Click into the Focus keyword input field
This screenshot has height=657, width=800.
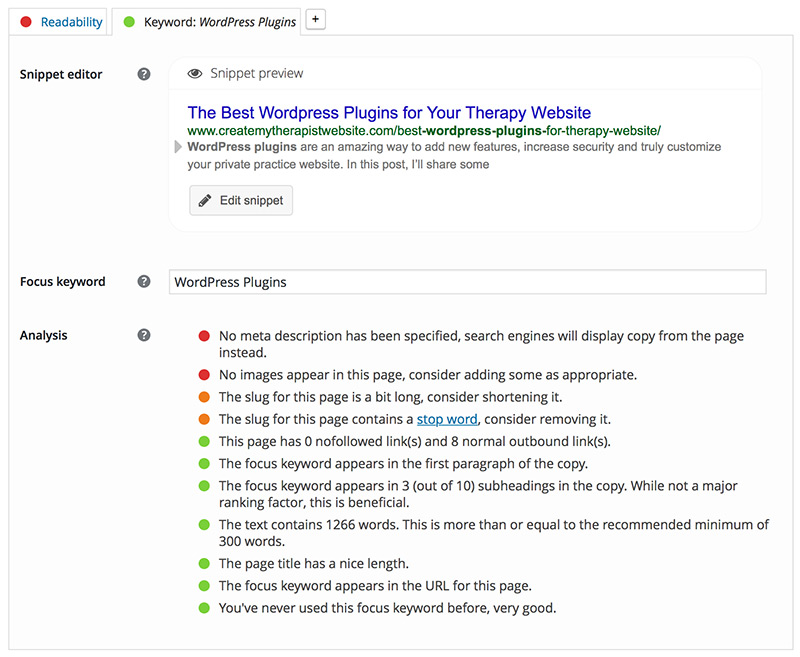click(x=467, y=282)
